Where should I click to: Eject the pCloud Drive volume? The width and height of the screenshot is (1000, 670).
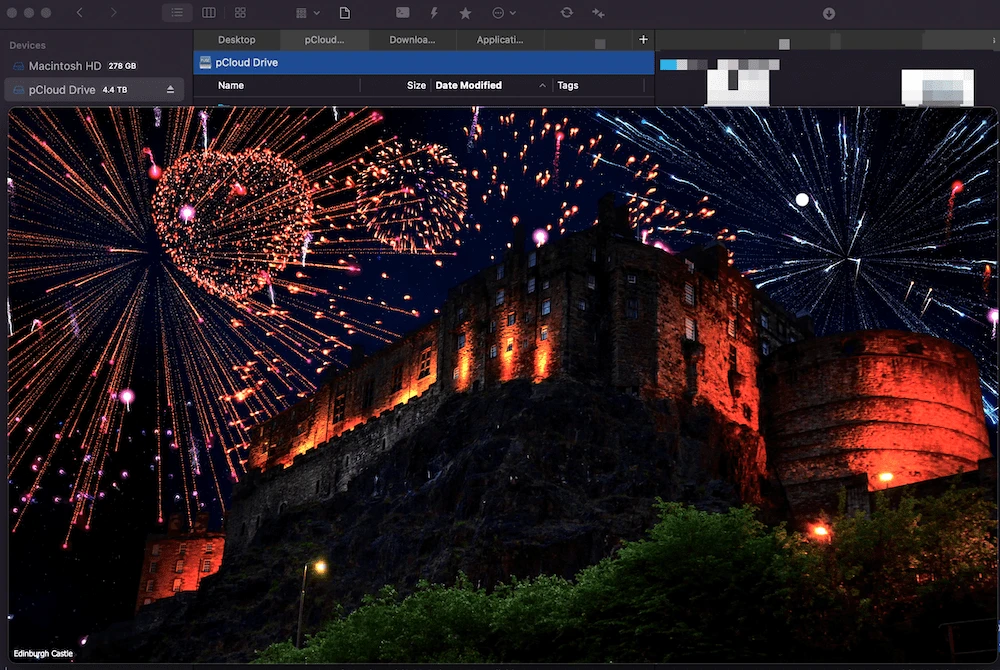(170, 90)
